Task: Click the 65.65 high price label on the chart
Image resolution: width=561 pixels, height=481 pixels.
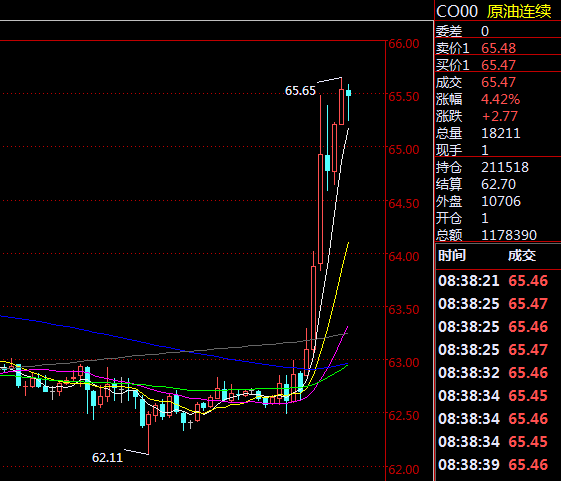Action: (x=300, y=91)
